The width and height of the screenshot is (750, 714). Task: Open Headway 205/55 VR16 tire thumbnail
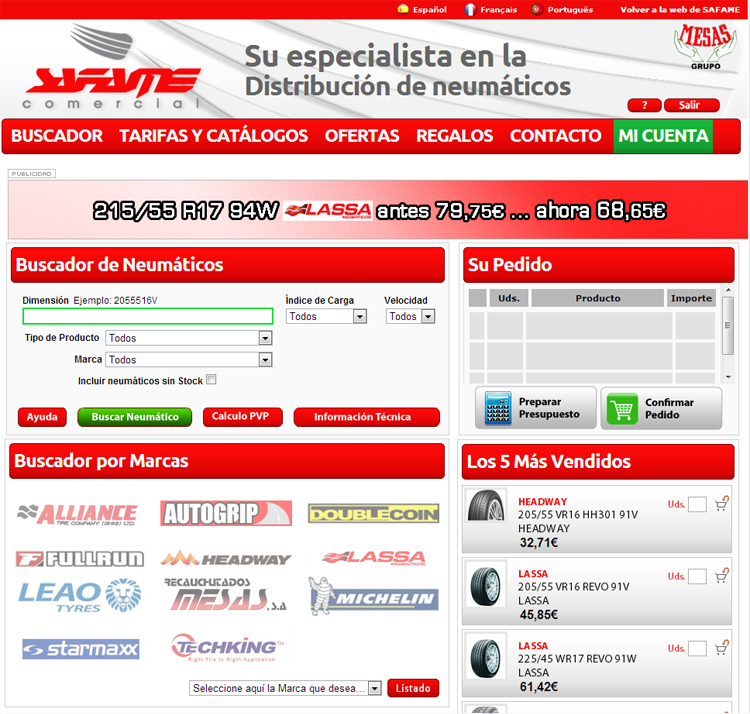coord(486,505)
